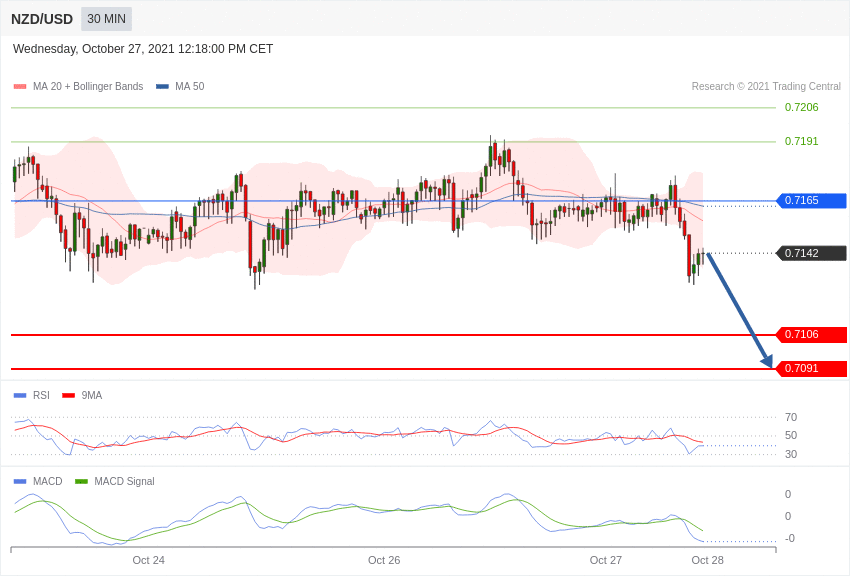The image size is (850, 576).
Task: Click the MACD Signal legend label
Action: pos(124,481)
